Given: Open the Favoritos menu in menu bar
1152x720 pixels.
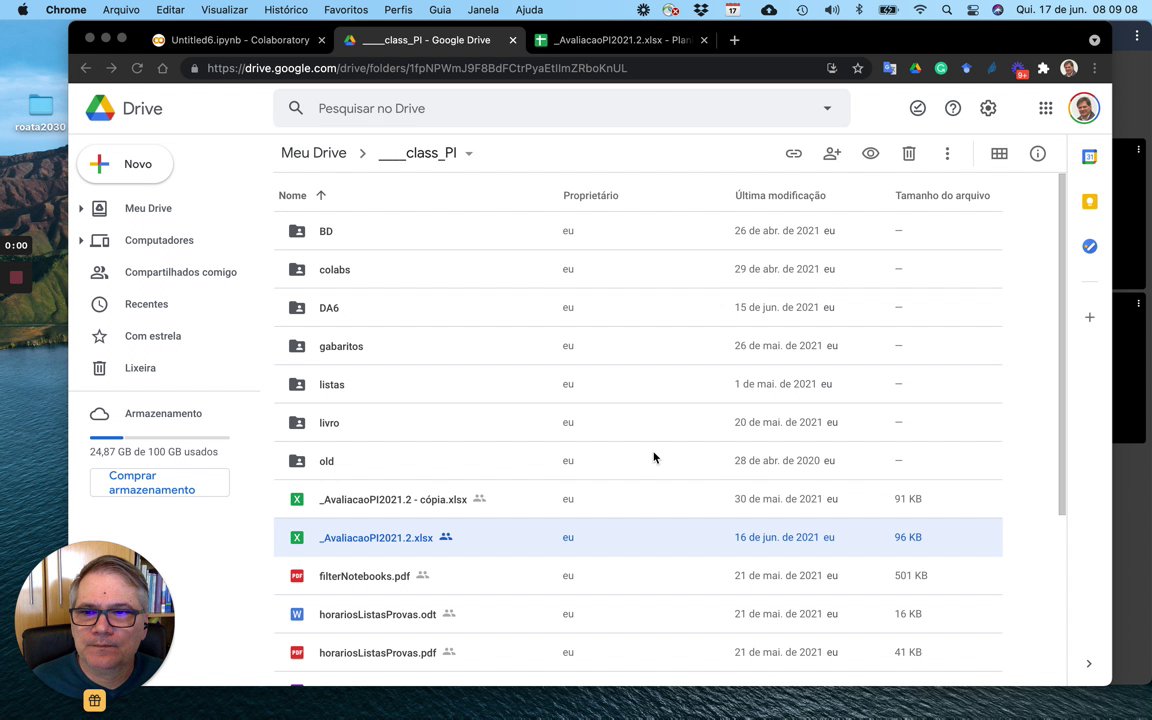Looking at the screenshot, I should coord(344,10).
